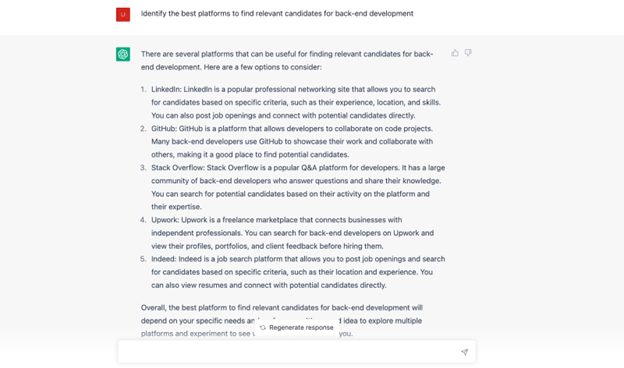Click the ChatGPT logo avatar
Image resolution: width=624 pixels, height=368 pixels.
[x=123, y=54]
